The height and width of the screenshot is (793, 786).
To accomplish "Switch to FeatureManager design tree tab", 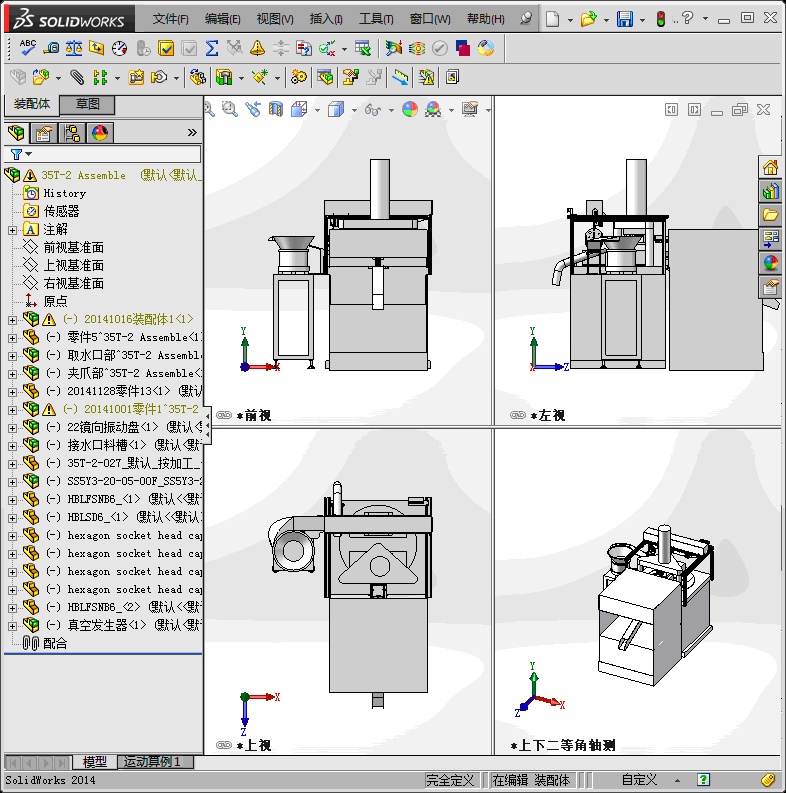I will pos(16,134).
